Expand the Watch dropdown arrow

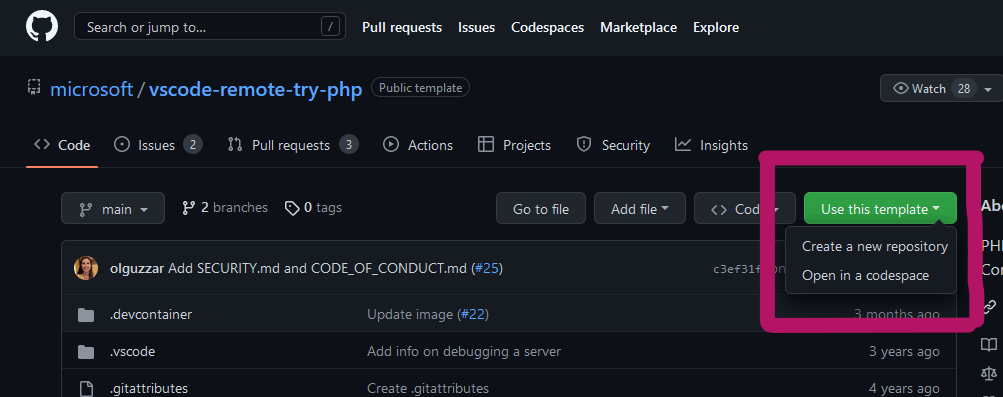coord(988,90)
